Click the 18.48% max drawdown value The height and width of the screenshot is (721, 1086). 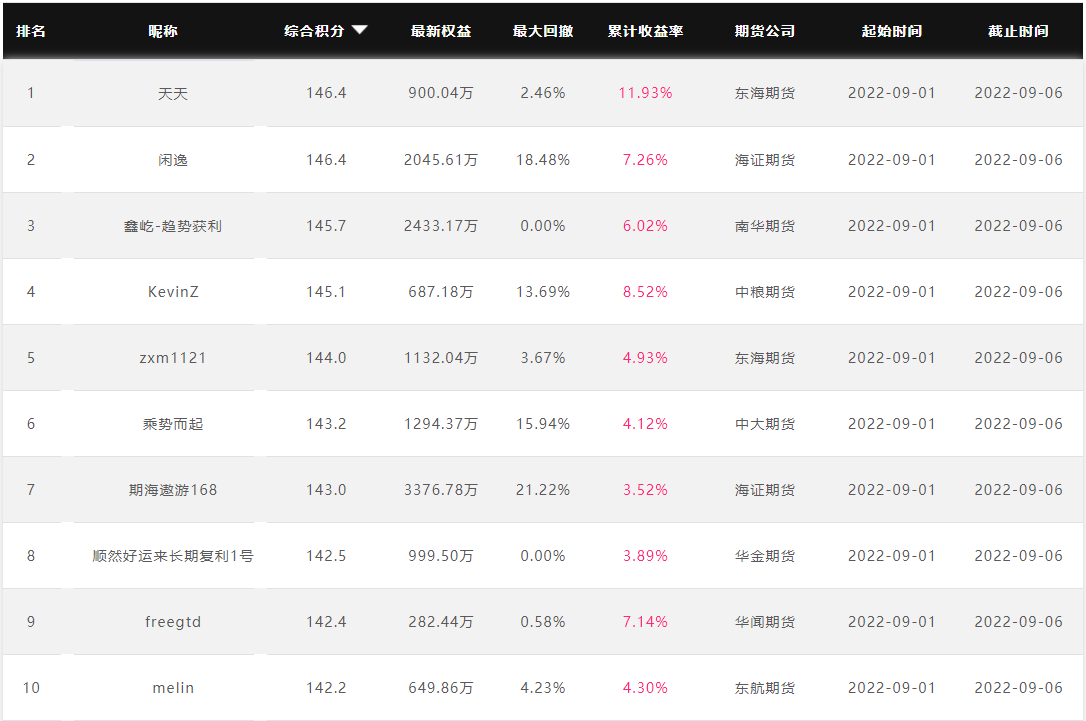(x=543, y=160)
